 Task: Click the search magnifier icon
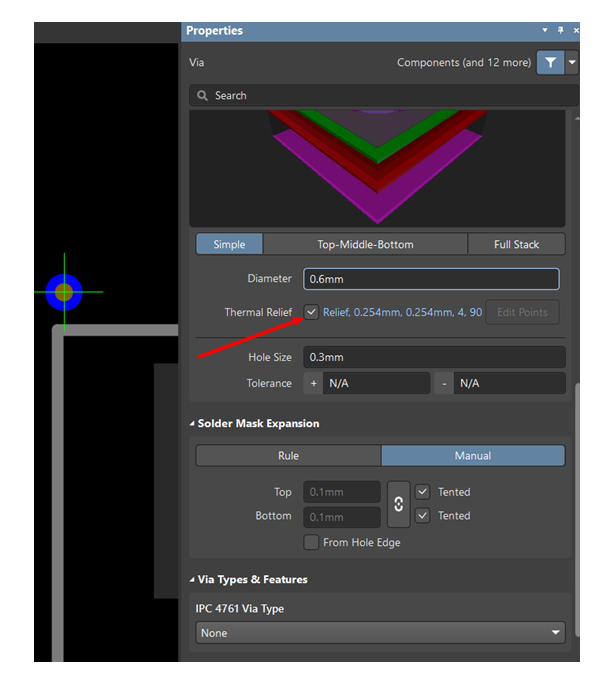203,96
